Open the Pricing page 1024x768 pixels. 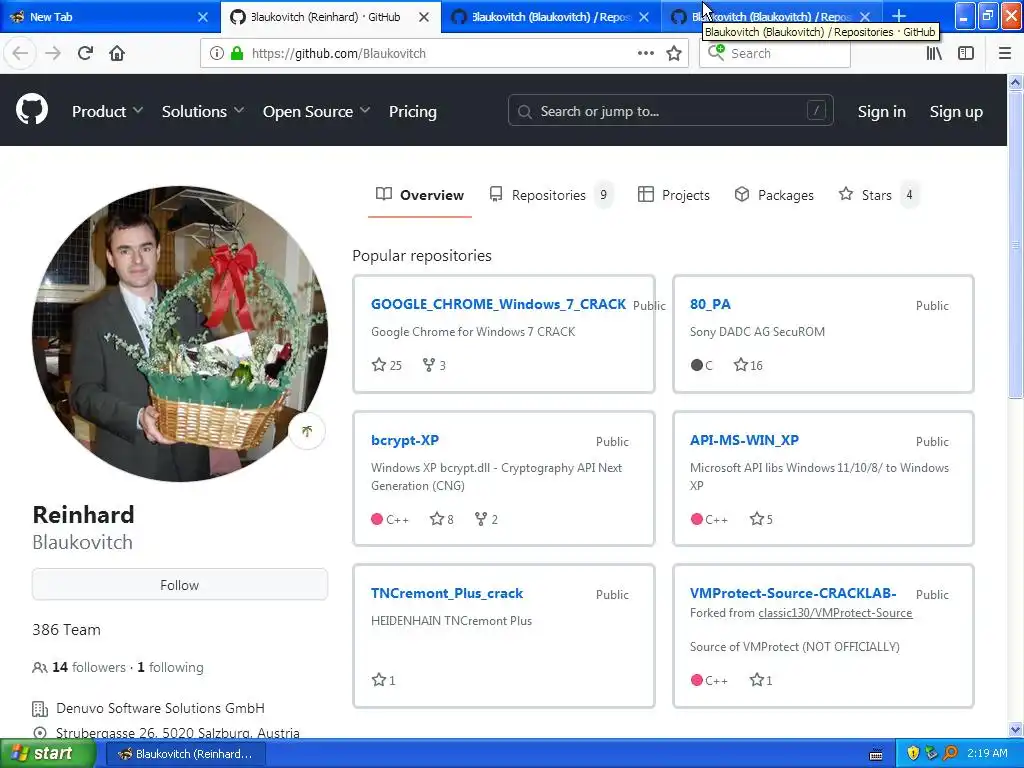(x=413, y=112)
